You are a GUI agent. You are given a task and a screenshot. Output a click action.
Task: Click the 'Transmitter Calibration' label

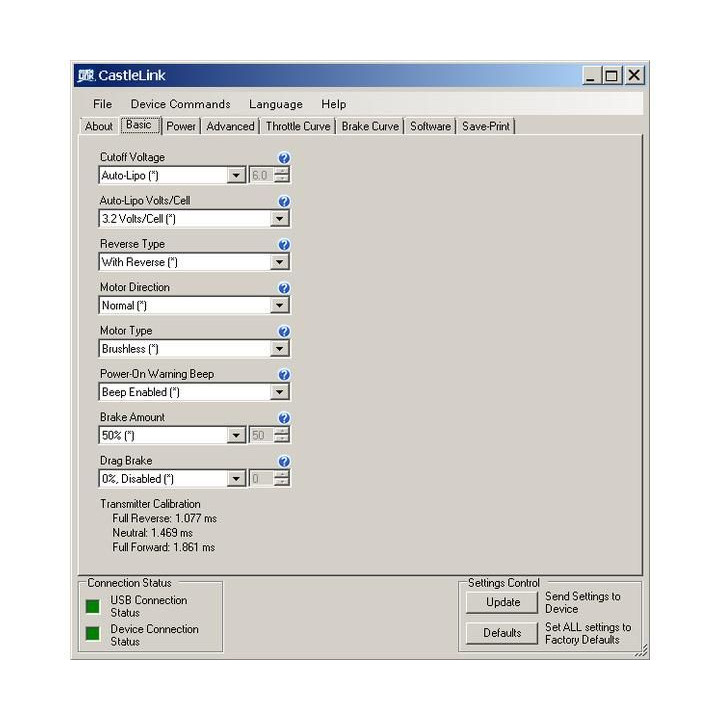pos(150,504)
